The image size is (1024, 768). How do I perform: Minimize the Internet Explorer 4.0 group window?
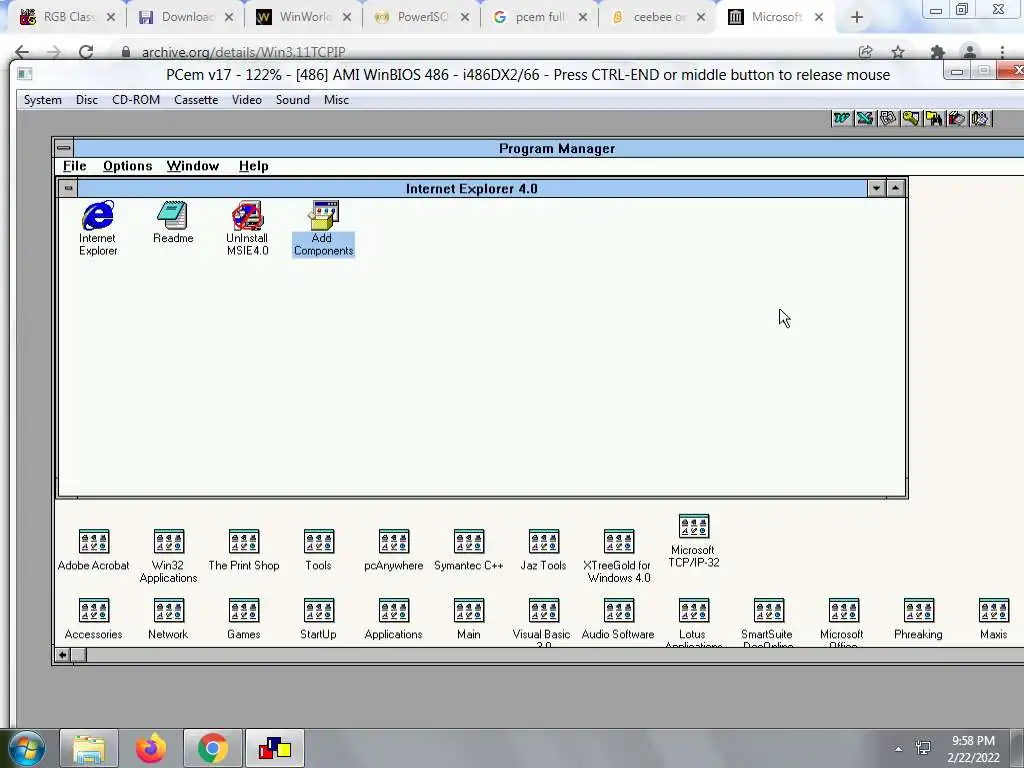point(876,189)
